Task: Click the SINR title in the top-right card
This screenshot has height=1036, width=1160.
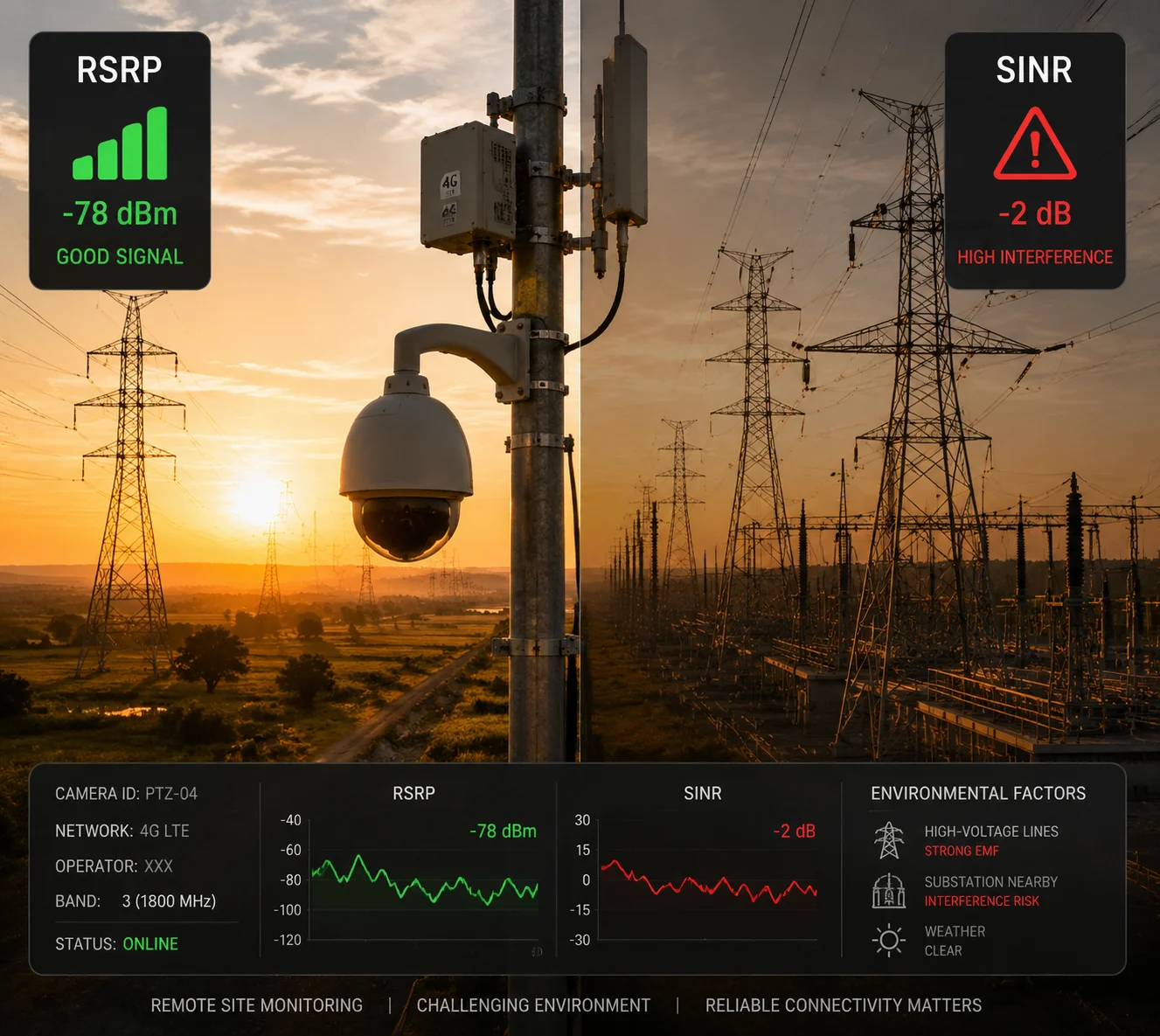Action: [x=1034, y=70]
